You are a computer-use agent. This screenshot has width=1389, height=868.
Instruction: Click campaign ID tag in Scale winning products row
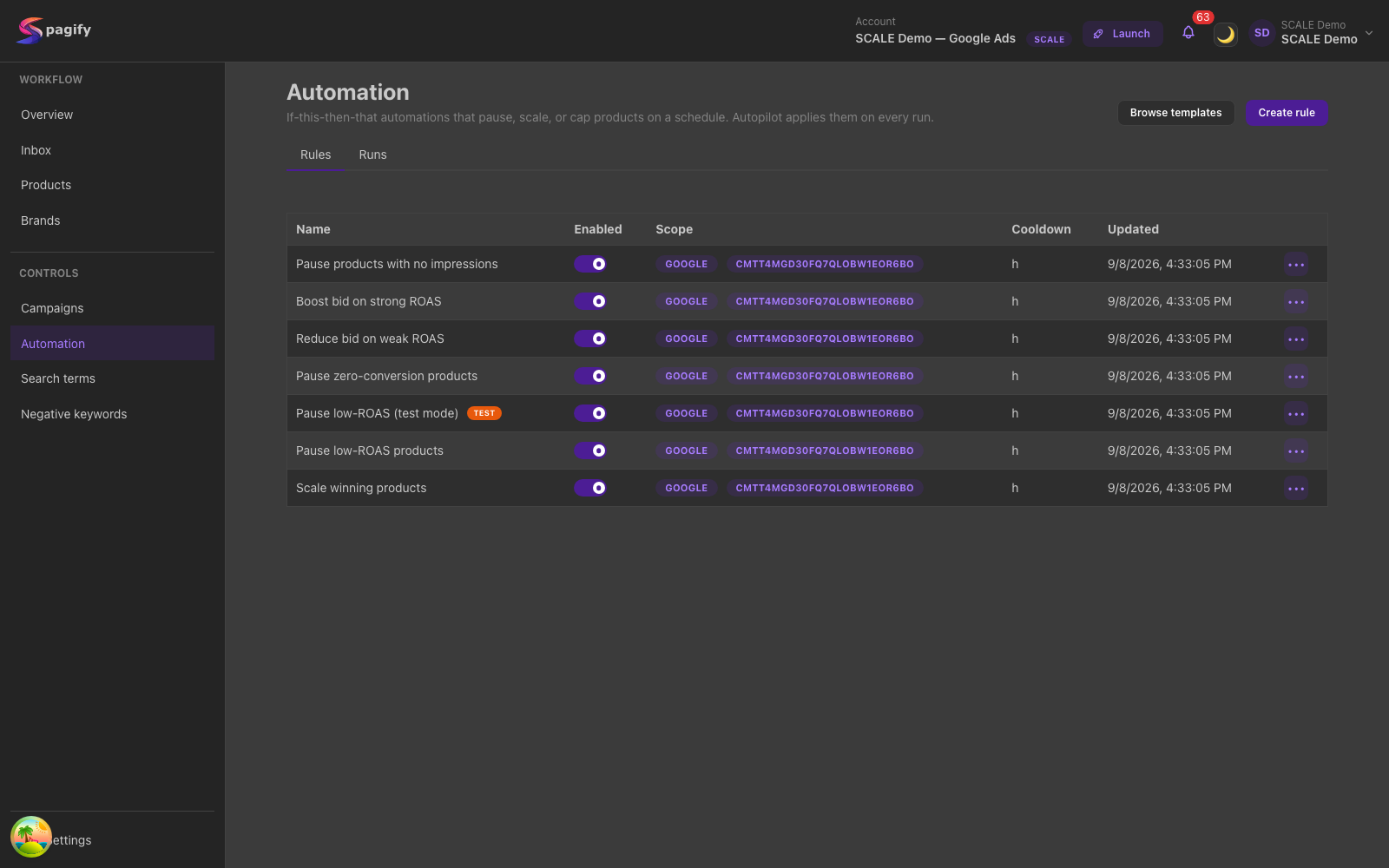click(x=825, y=488)
